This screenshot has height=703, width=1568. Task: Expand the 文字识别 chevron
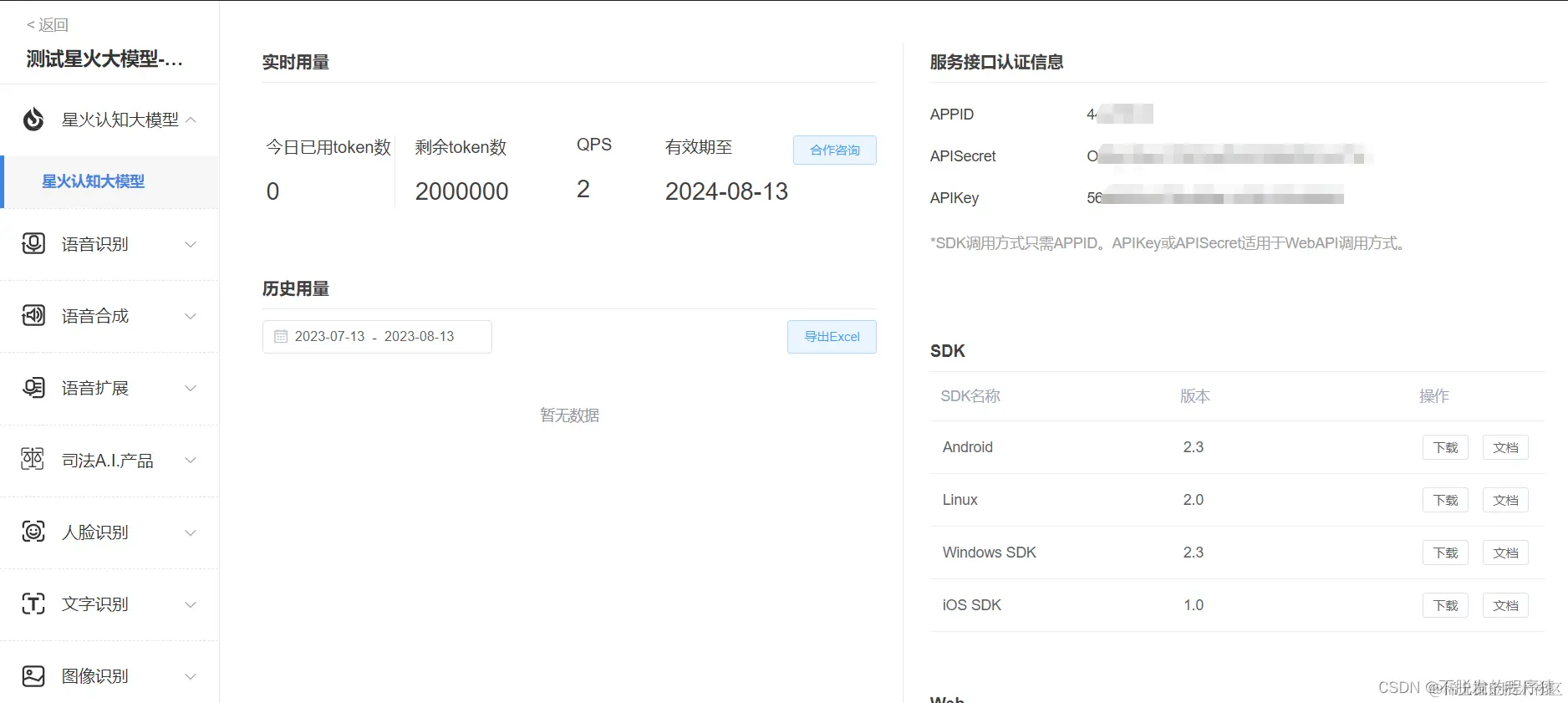pyautogui.click(x=191, y=604)
